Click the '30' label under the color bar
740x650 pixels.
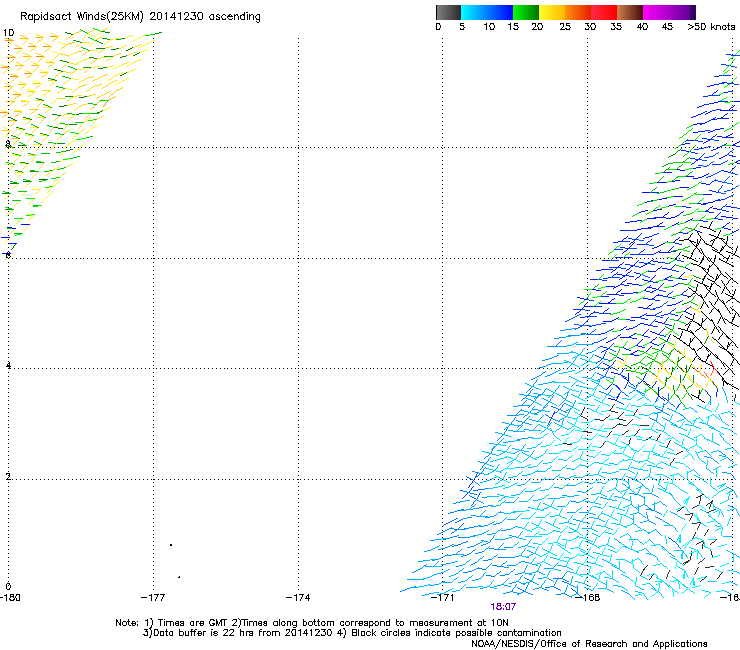point(590,27)
